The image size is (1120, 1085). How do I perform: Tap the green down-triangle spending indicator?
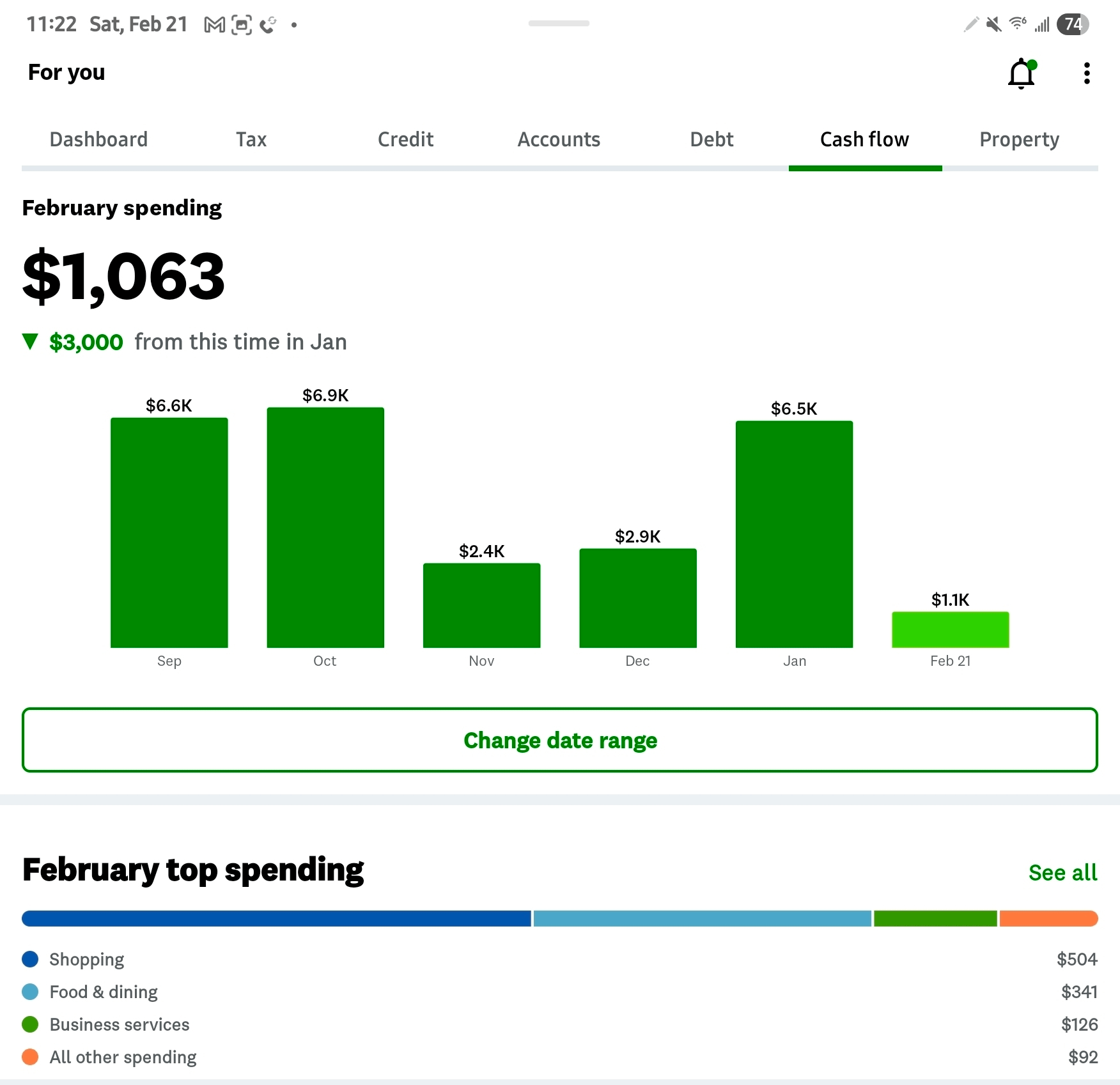click(30, 342)
